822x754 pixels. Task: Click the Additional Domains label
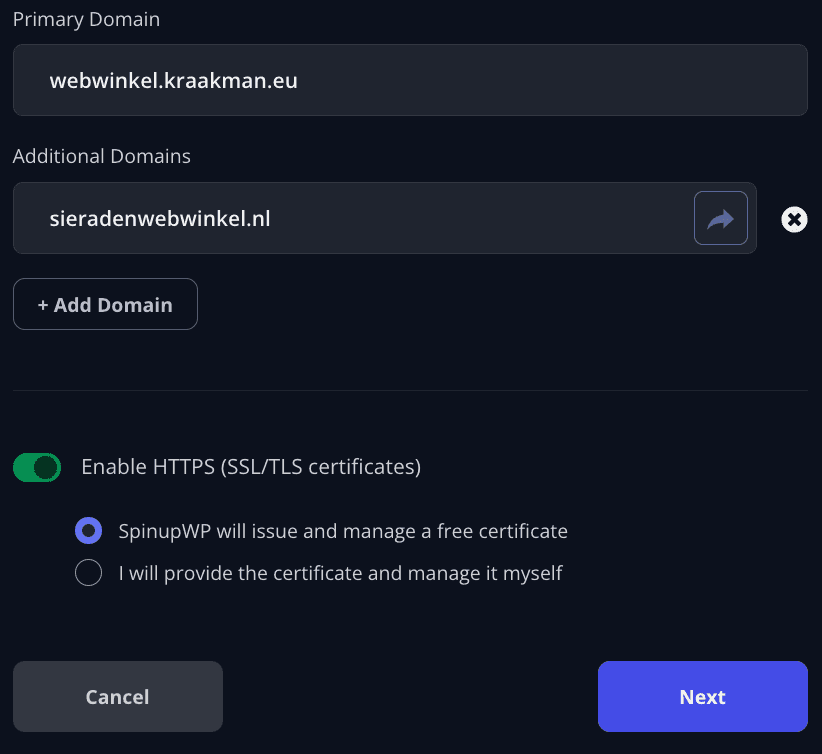click(x=102, y=156)
